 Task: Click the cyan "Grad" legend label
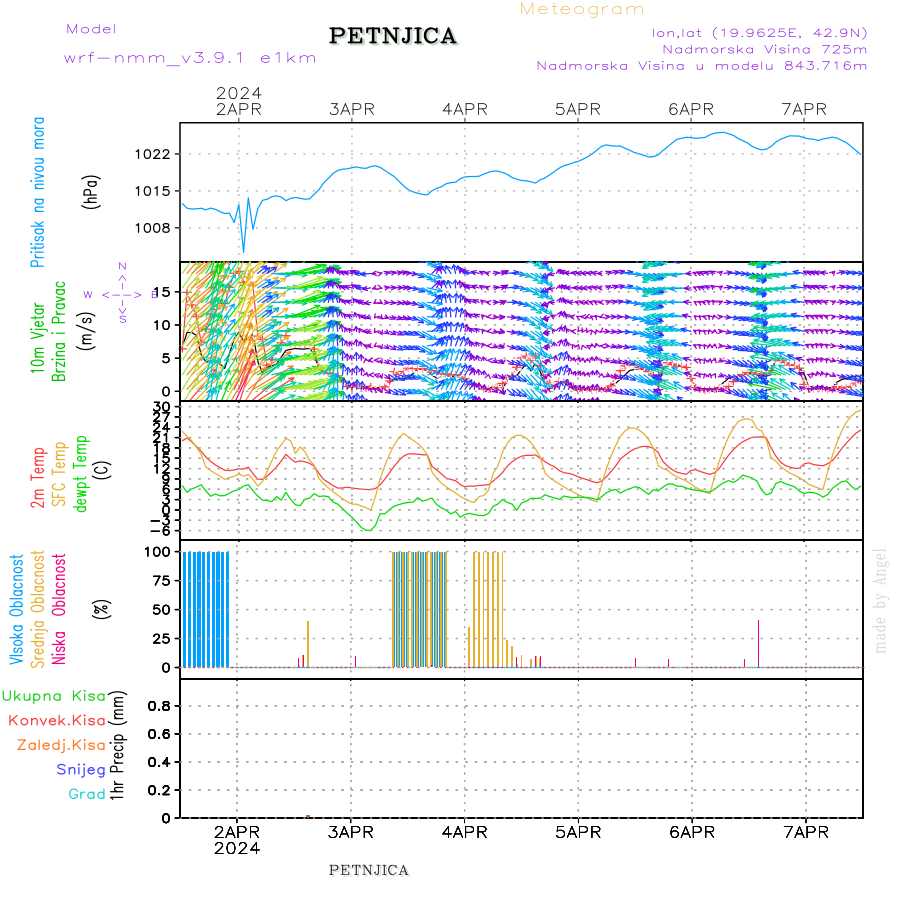click(87, 794)
